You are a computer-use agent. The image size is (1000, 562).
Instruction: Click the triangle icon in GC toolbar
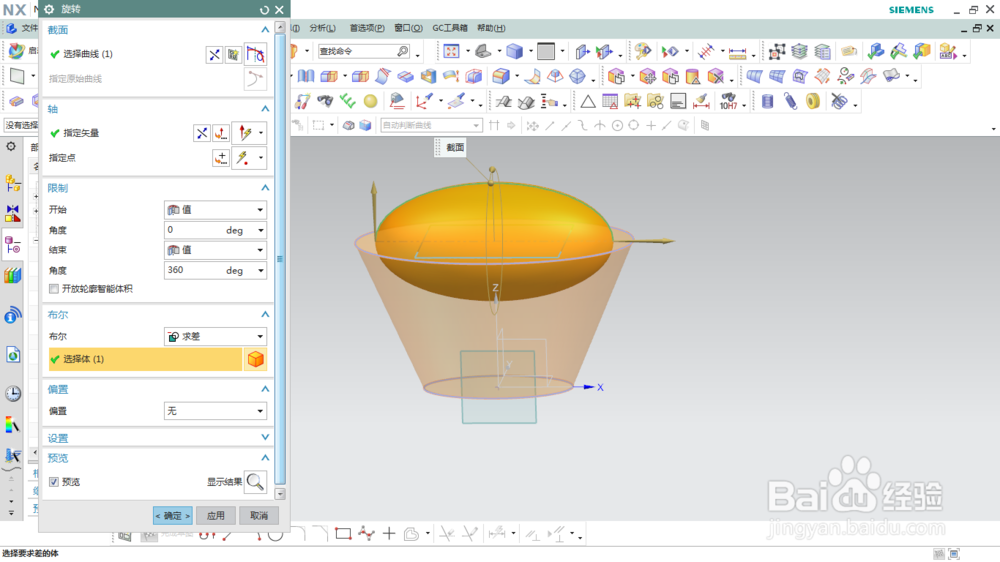click(x=588, y=101)
